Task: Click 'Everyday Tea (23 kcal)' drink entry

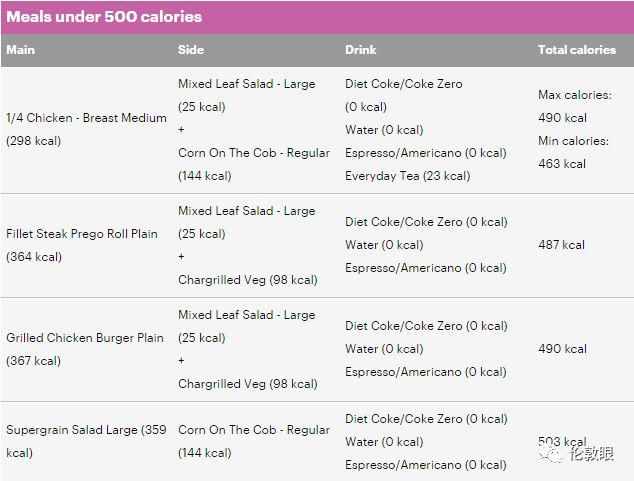Action: (407, 176)
